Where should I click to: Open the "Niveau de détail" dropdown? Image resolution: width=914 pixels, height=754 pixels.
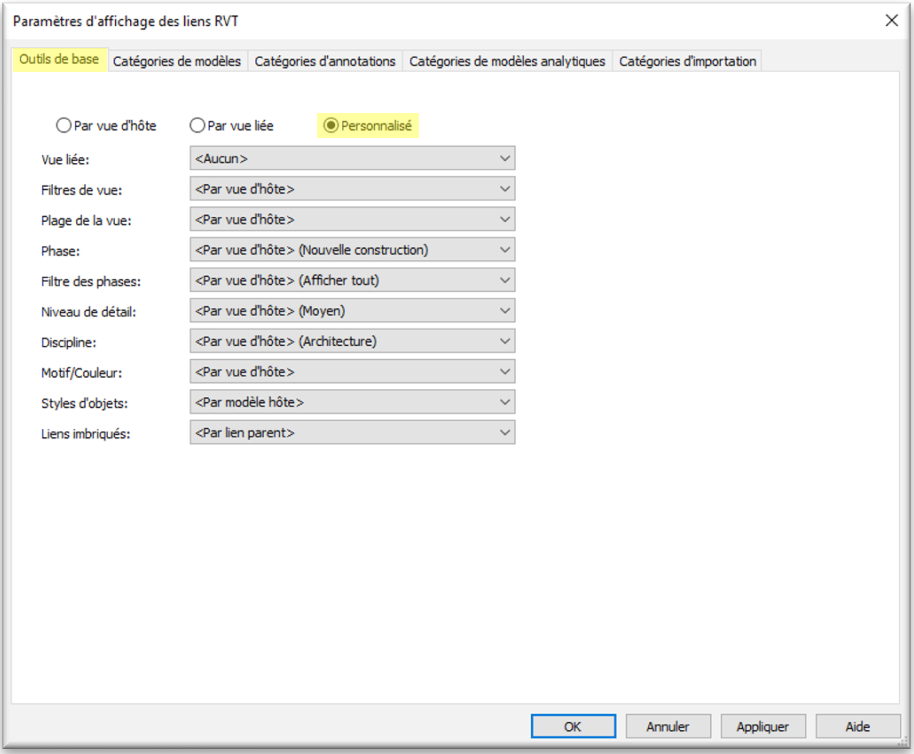click(352, 311)
